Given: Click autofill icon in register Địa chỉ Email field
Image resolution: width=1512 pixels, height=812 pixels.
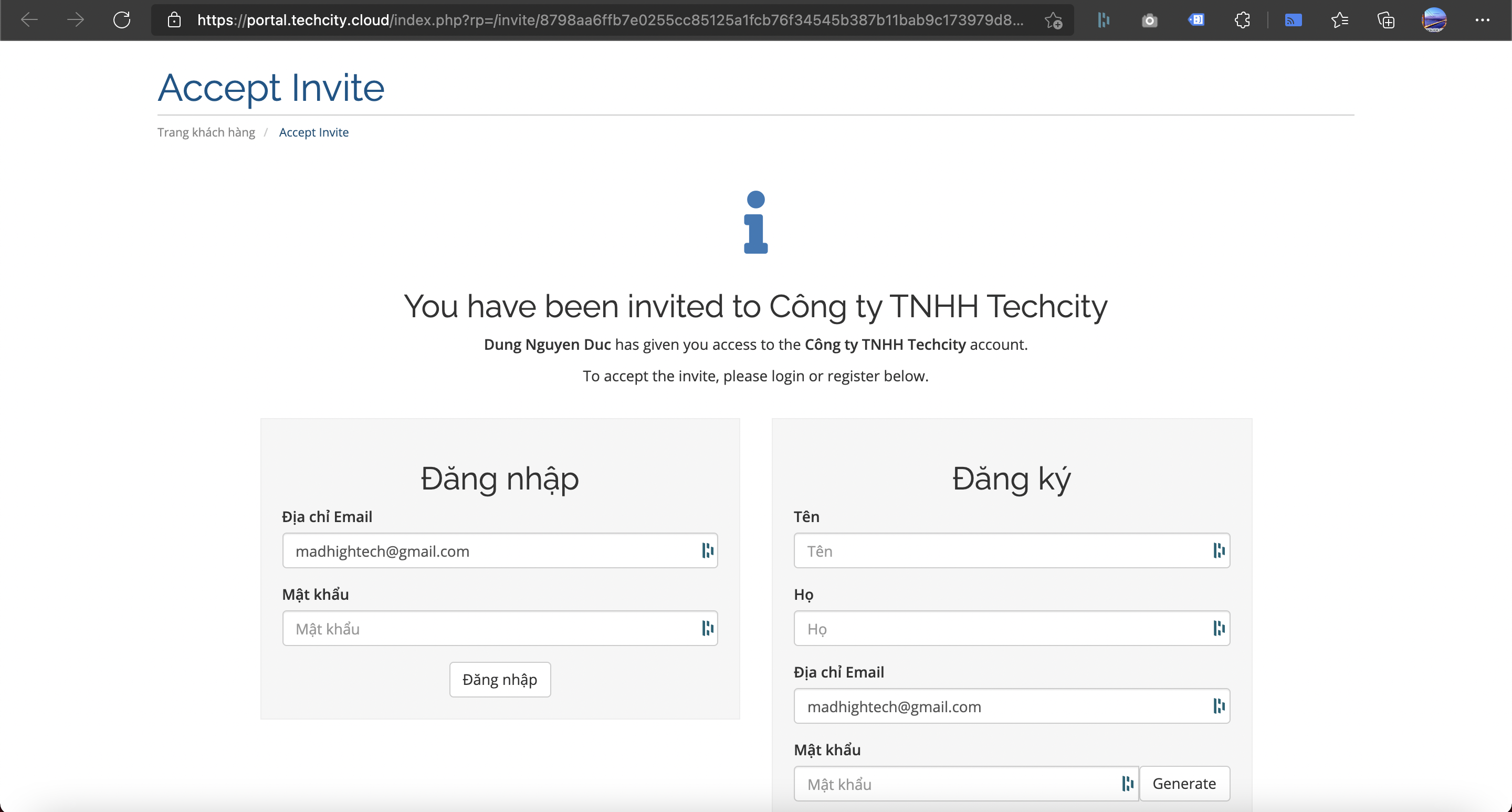Looking at the screenshot, I should 1219,706.
